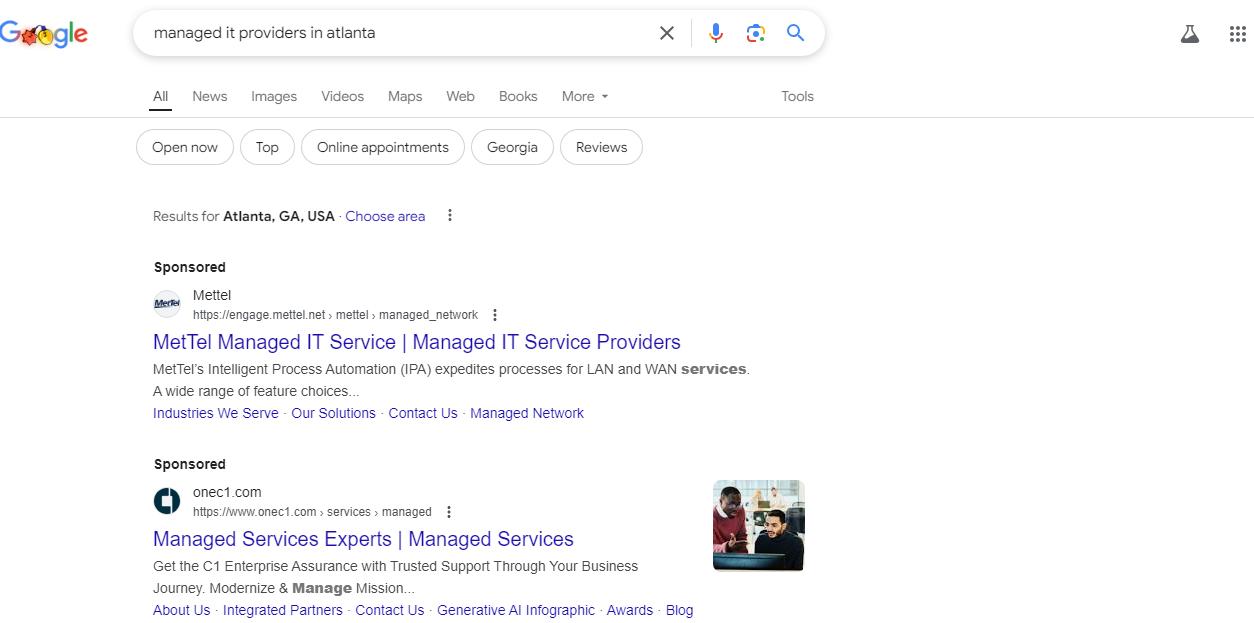Click the Mettel advertiser name
Screen dimensions: 1254x623
pyautogui.click(x=212, y=295)
